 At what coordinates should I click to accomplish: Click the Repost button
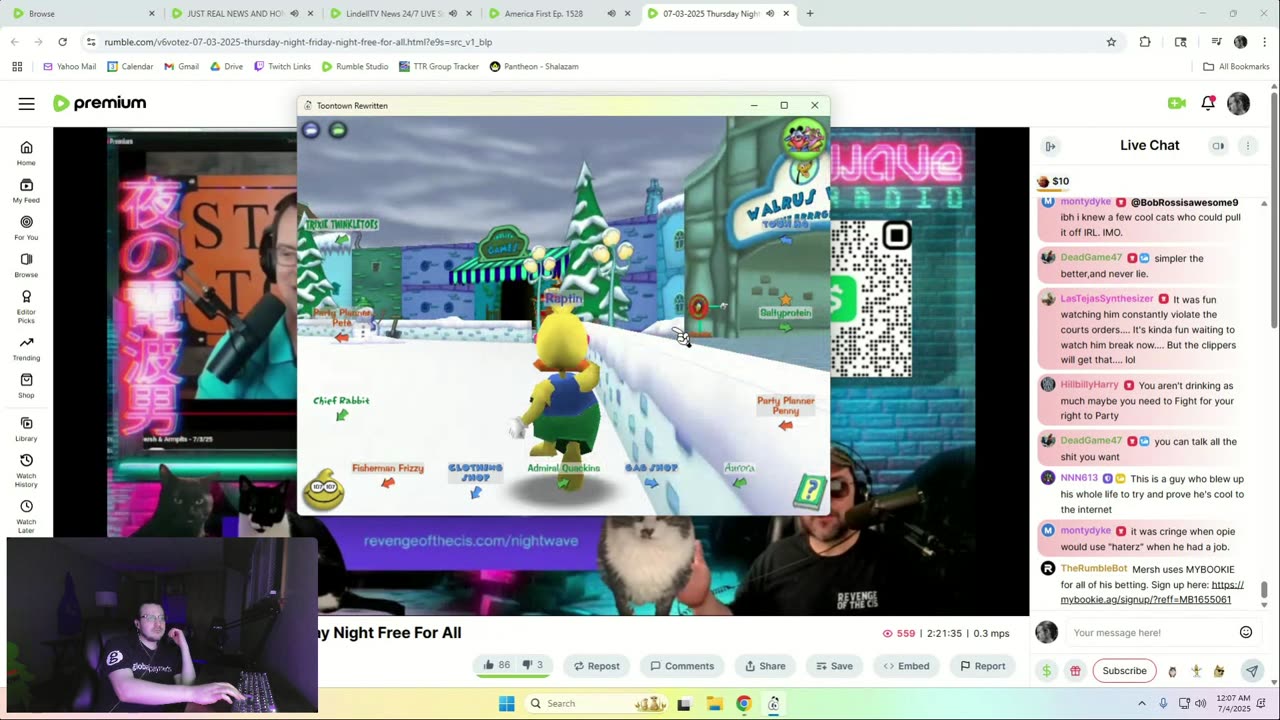(596, 666)
